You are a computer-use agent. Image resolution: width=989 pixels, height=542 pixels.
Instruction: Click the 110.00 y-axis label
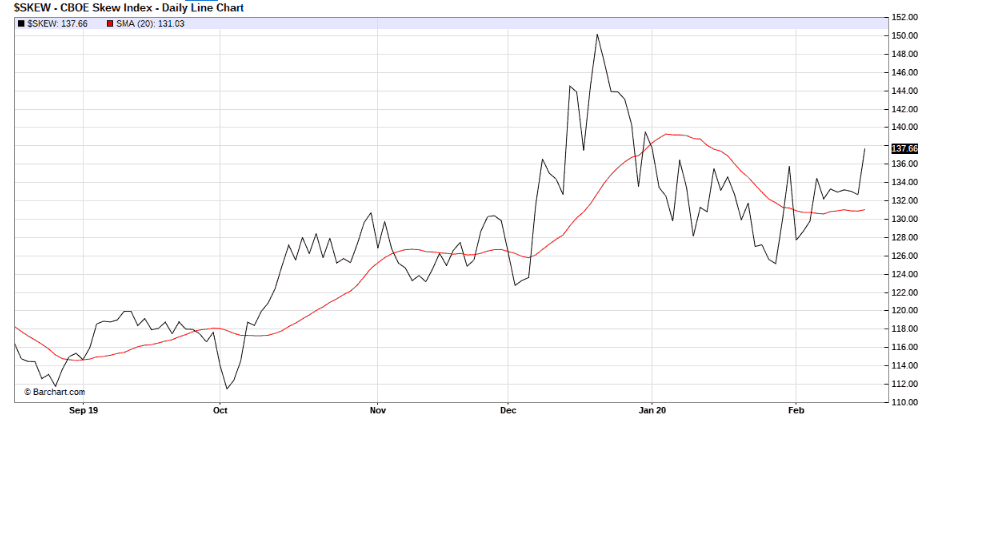click(x=904, y=402)
